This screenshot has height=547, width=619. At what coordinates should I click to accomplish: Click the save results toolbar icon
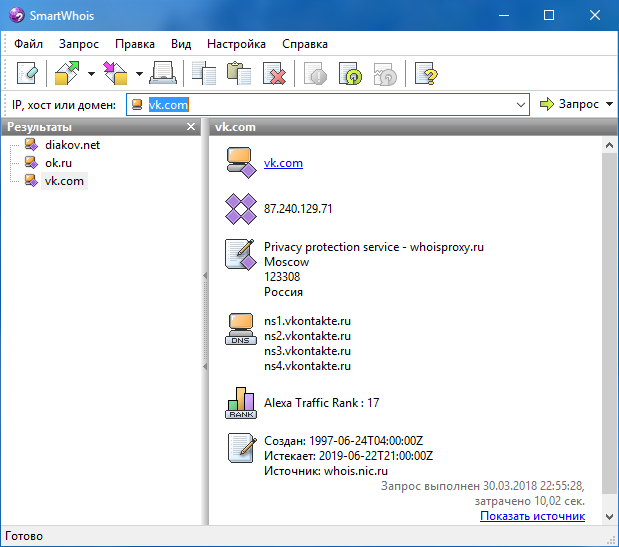point(117,74)
